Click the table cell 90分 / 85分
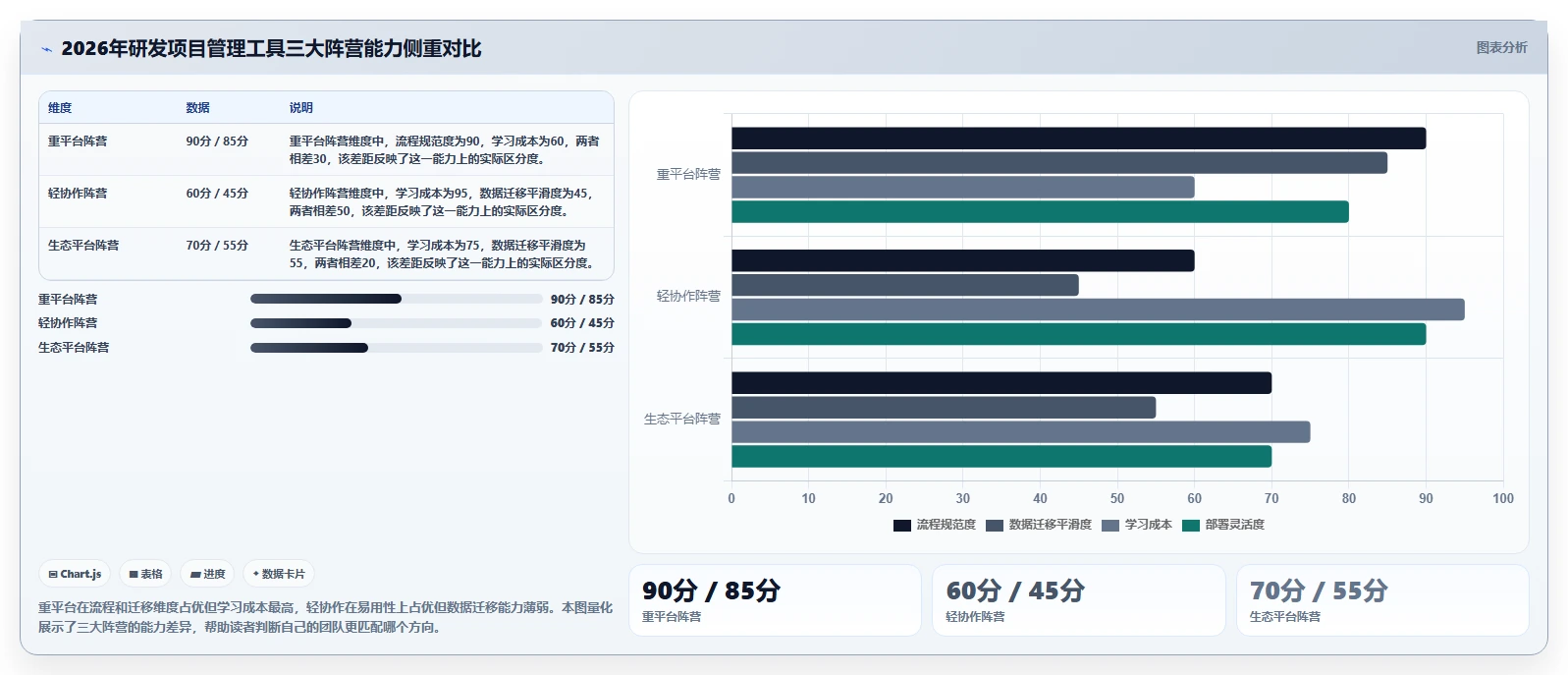 point(217,141)
